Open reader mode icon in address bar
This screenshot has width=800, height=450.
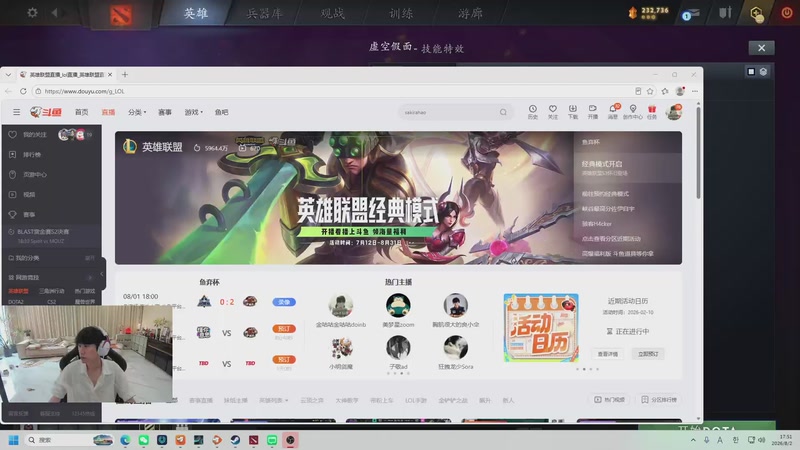638,91
